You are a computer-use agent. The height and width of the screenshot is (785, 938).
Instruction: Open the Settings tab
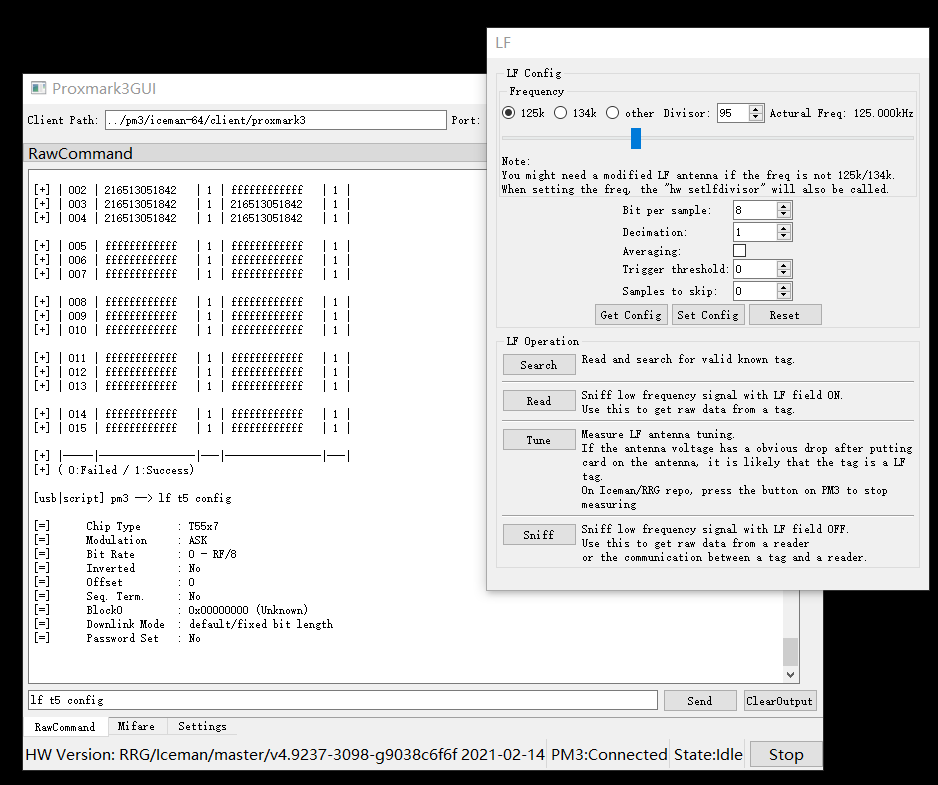point(202,727)
